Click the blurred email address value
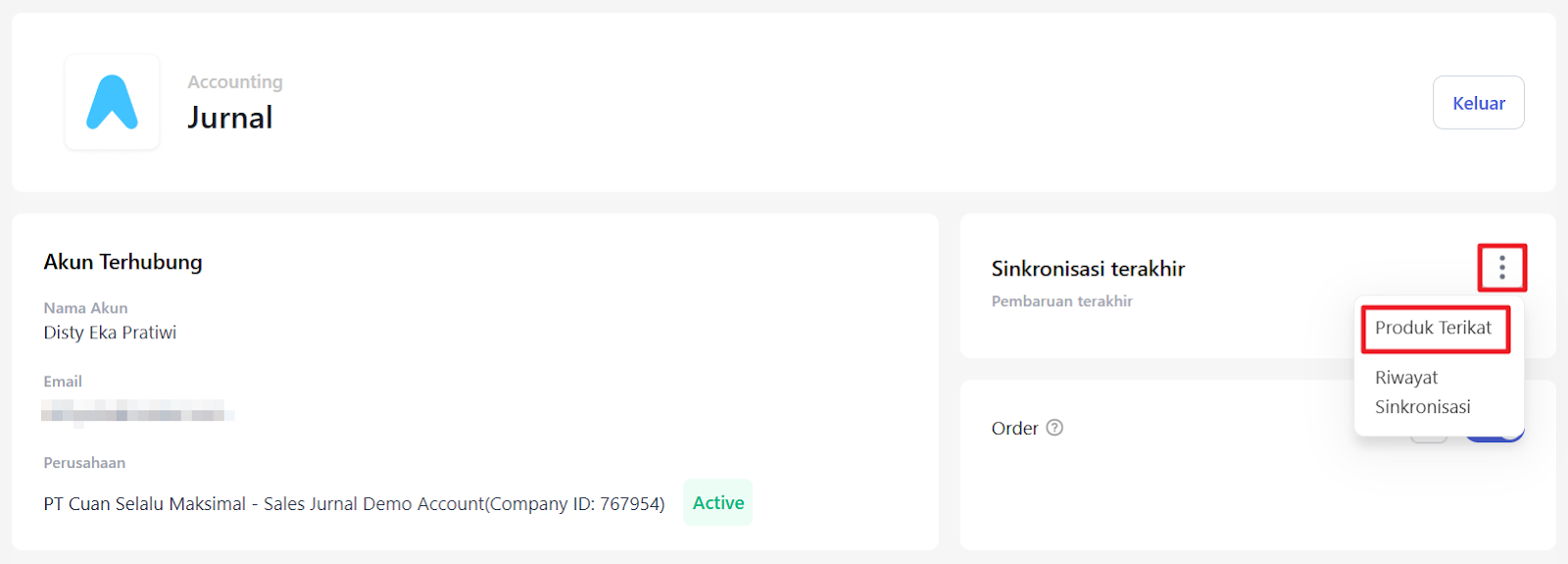Viewport: 1568px width, 564px height. point(137,411)
